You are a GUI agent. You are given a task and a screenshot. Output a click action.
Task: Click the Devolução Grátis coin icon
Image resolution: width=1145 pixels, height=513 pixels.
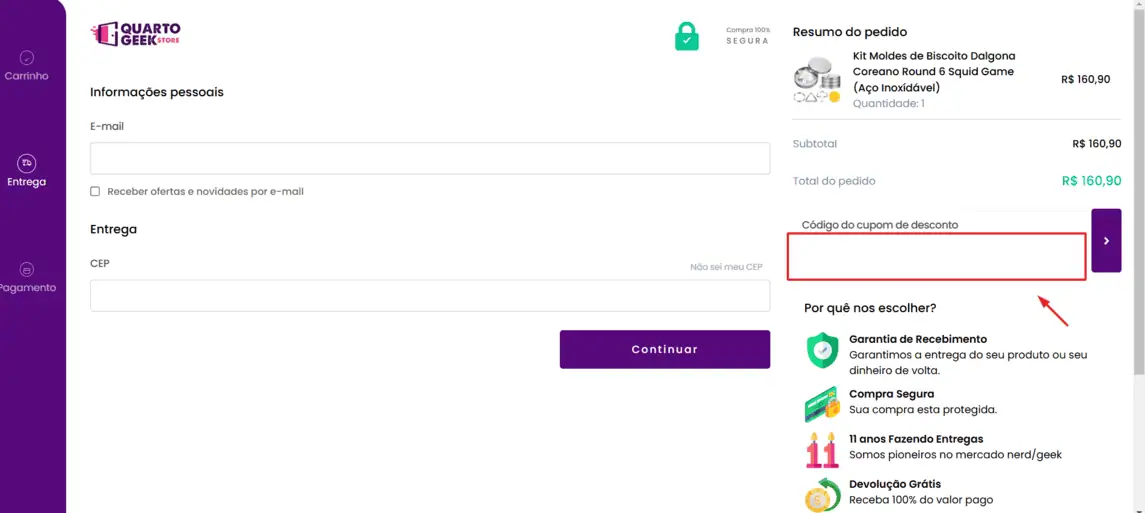823,495
